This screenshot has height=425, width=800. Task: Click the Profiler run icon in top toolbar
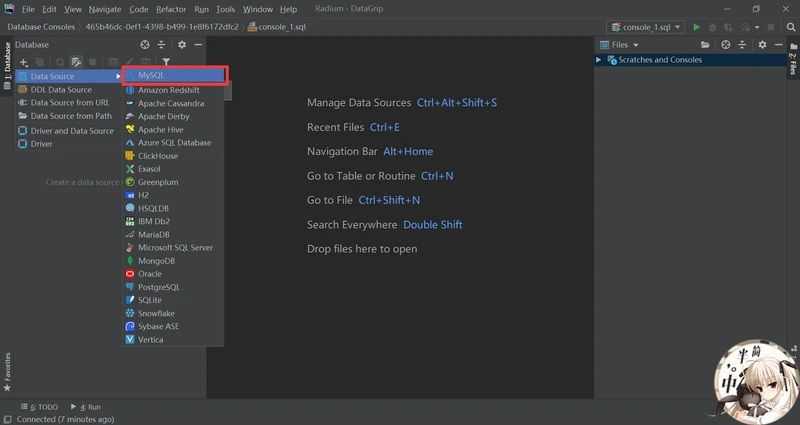746,27
